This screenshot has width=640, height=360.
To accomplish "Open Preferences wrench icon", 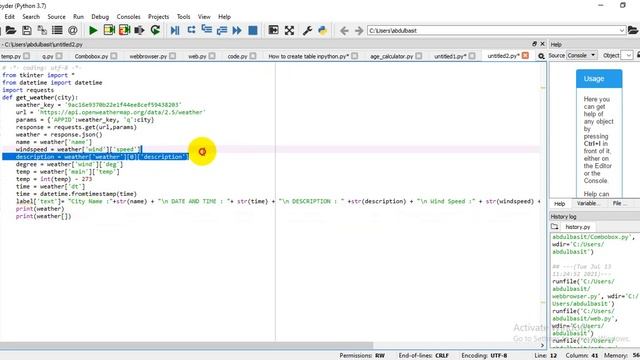I will pyautogui.click(x=307, y=31).
